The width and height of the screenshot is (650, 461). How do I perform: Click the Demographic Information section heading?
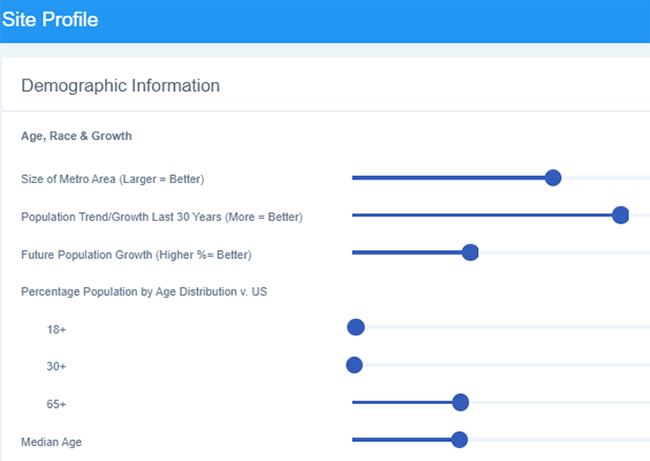121,86
